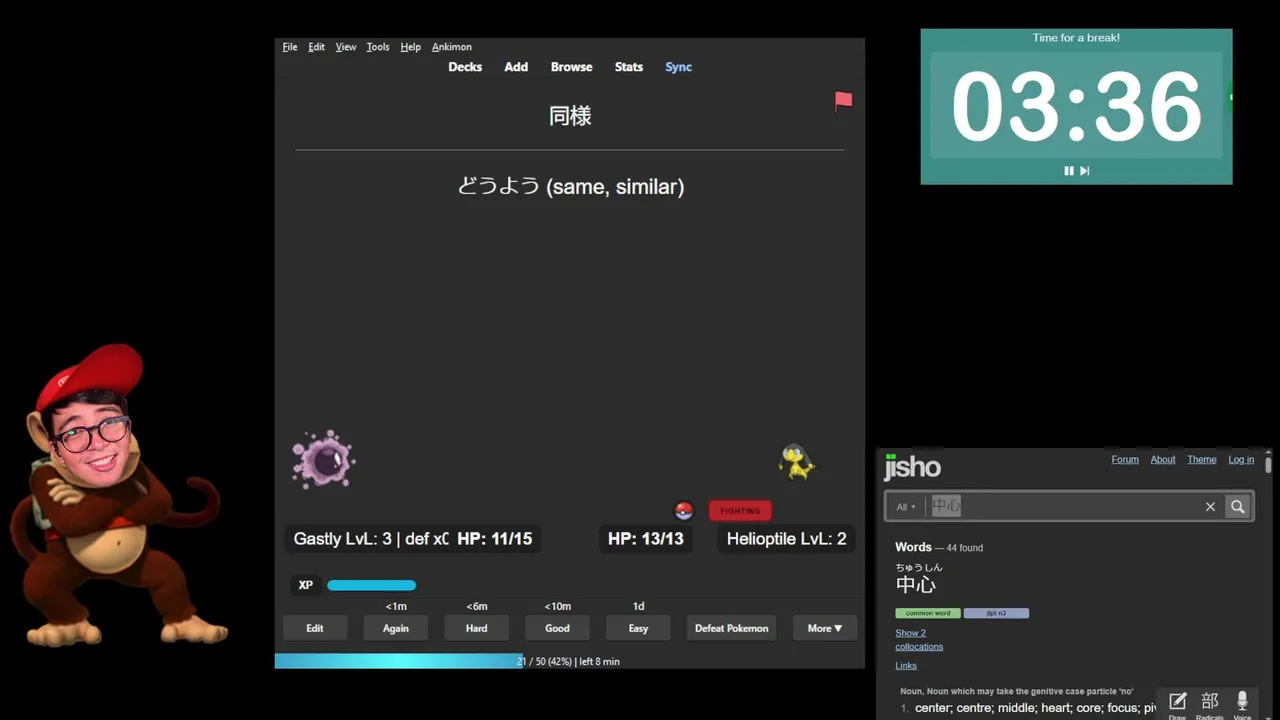Open the Jisho About link

pos(1163,460)
